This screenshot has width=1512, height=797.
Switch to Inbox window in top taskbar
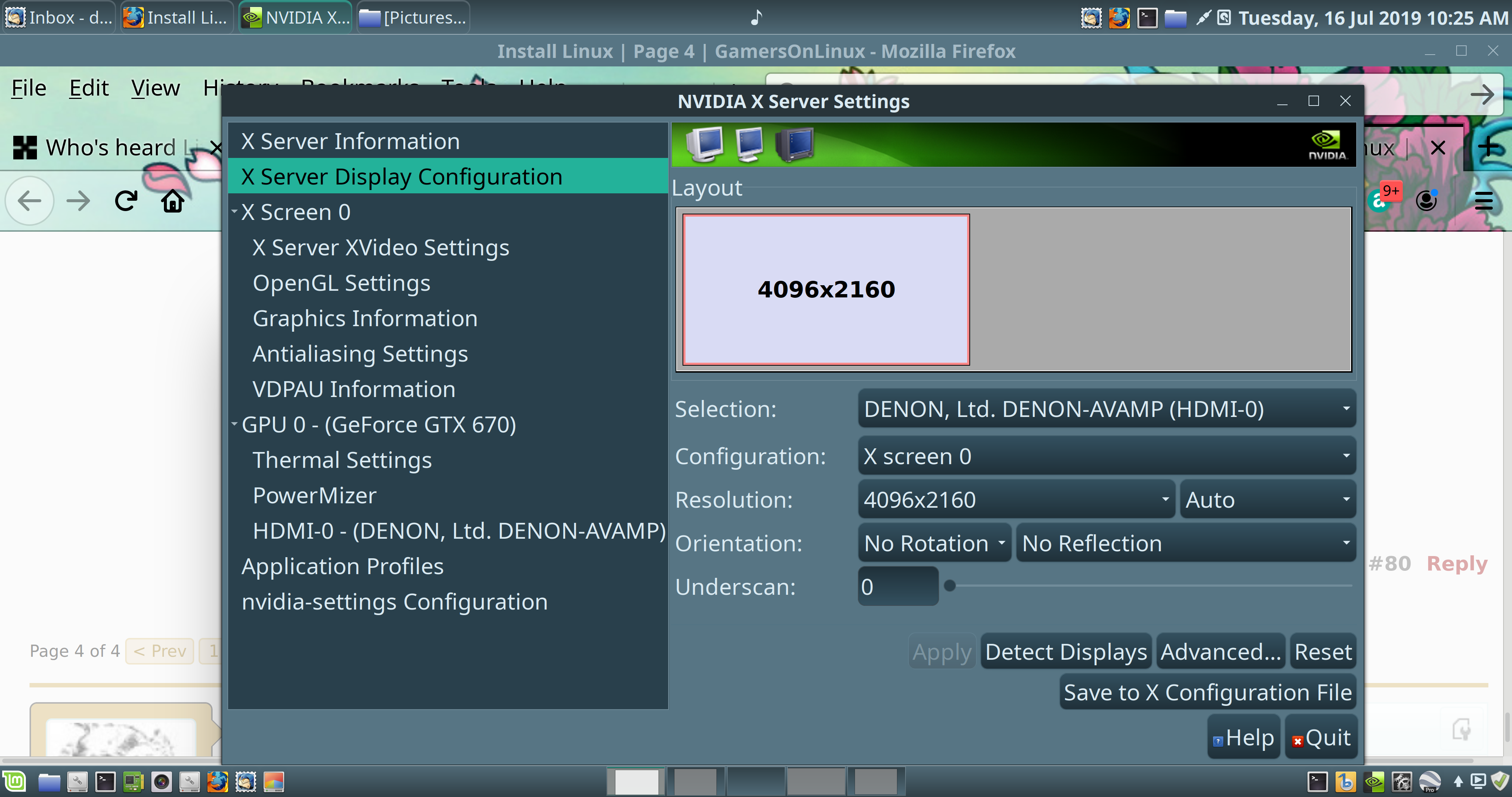(59, 17)
